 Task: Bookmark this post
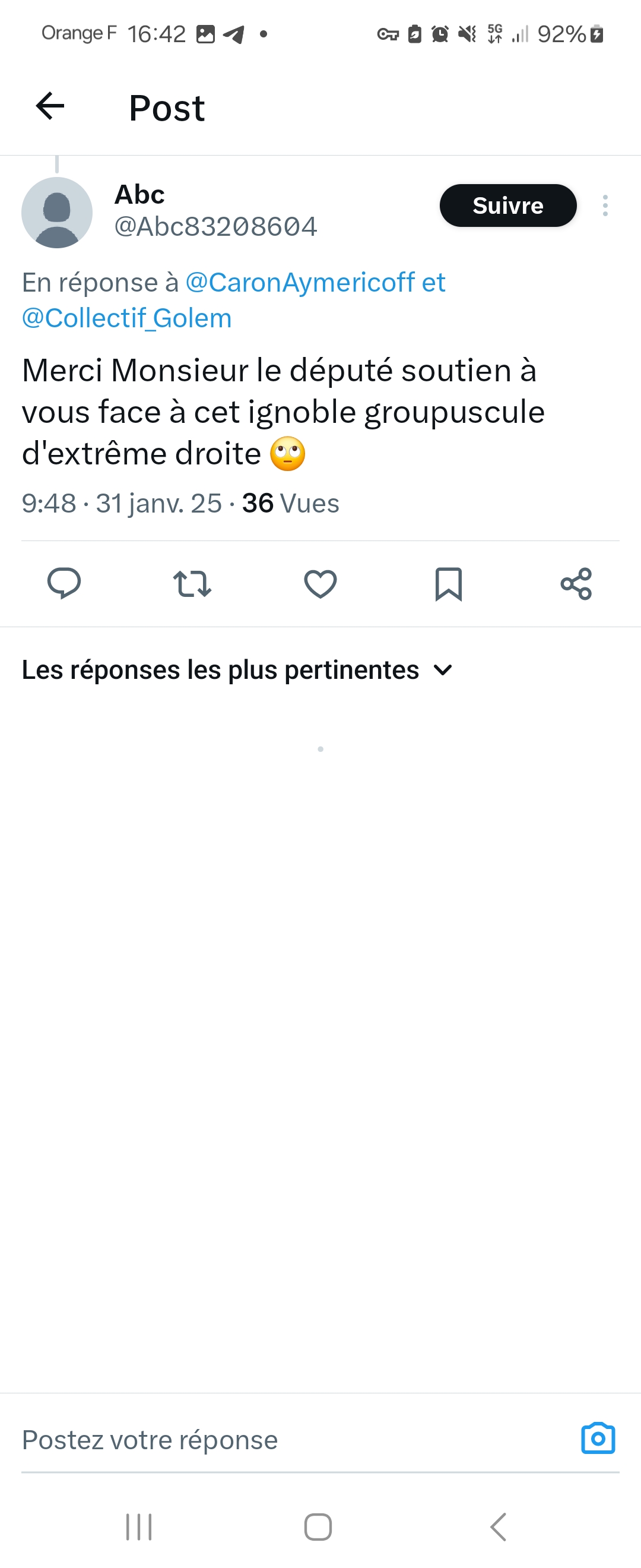pos(448,583)
